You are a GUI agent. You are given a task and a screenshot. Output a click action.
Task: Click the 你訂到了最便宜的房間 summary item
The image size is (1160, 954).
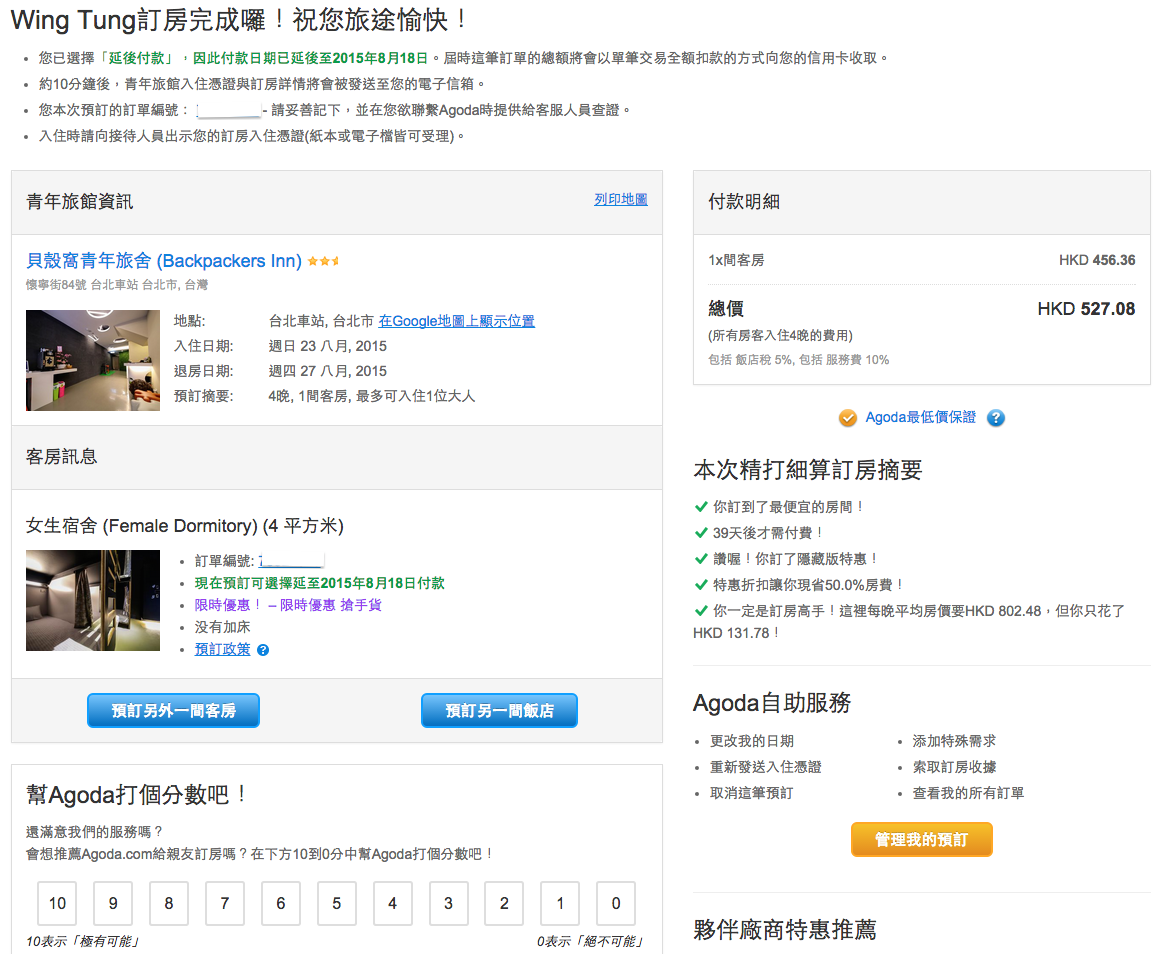coord(788,507)
